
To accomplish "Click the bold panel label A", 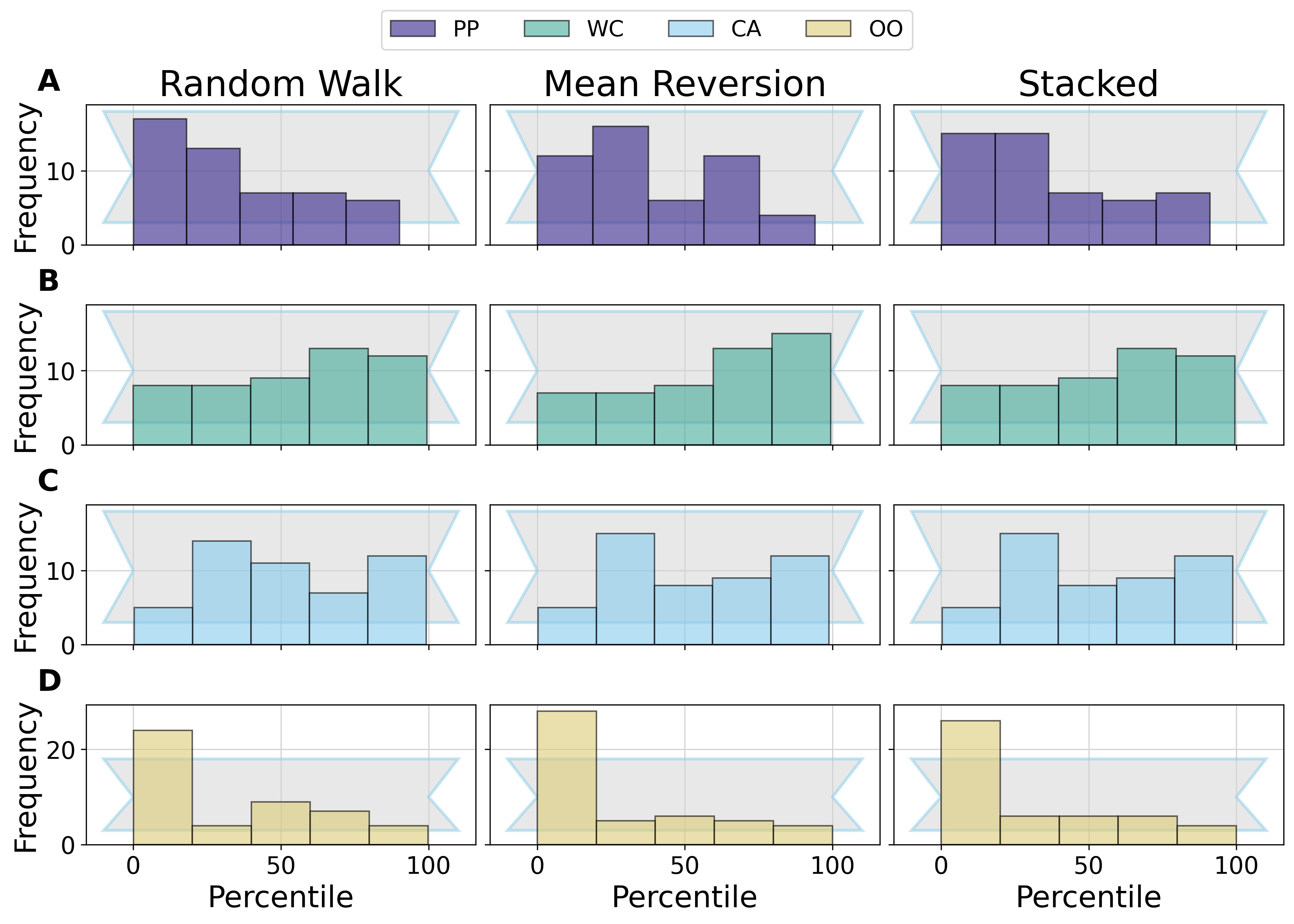I will click(x=49, y=82).
